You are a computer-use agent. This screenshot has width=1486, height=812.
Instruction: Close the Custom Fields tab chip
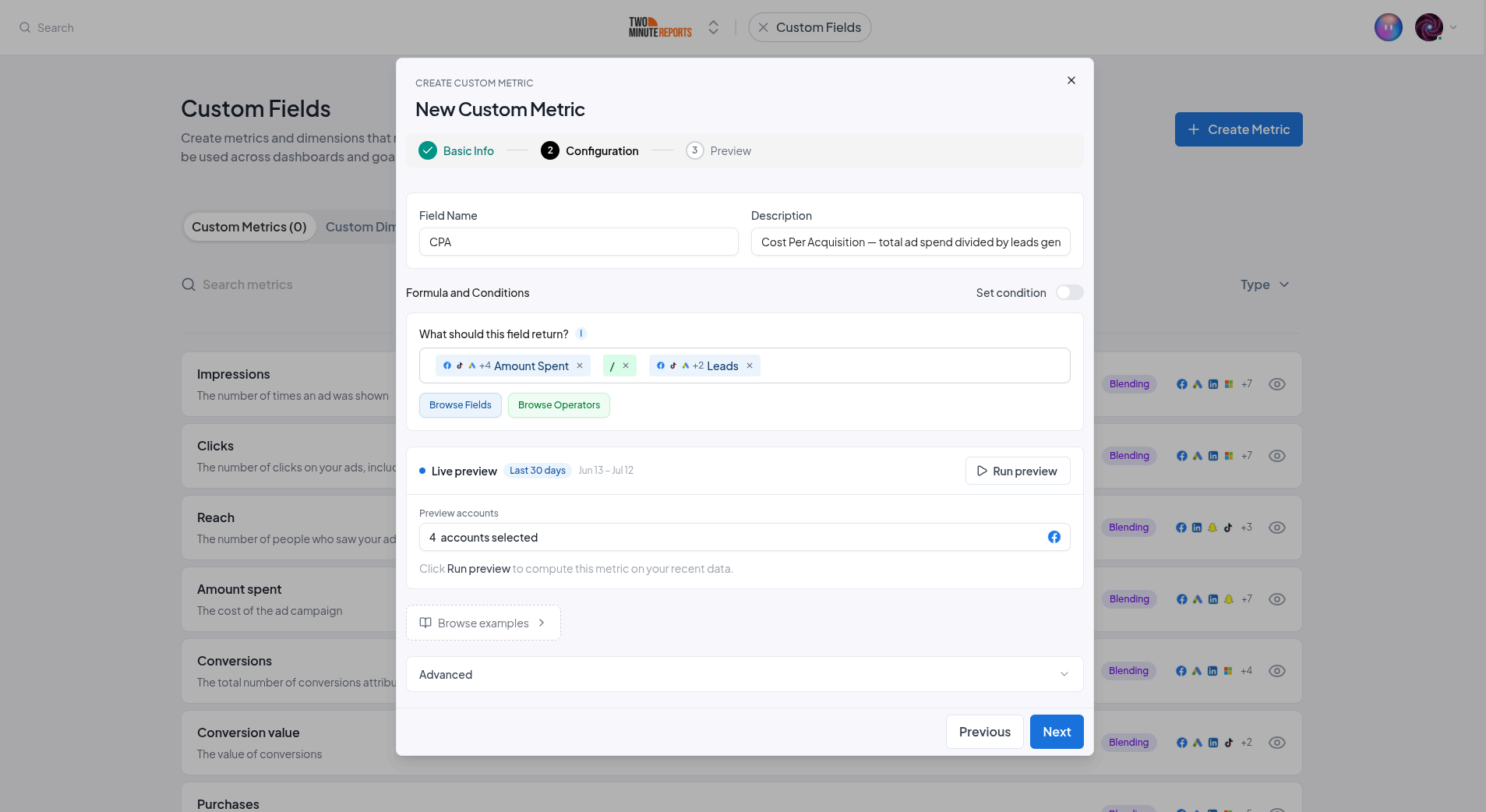(x=764, y=27)
